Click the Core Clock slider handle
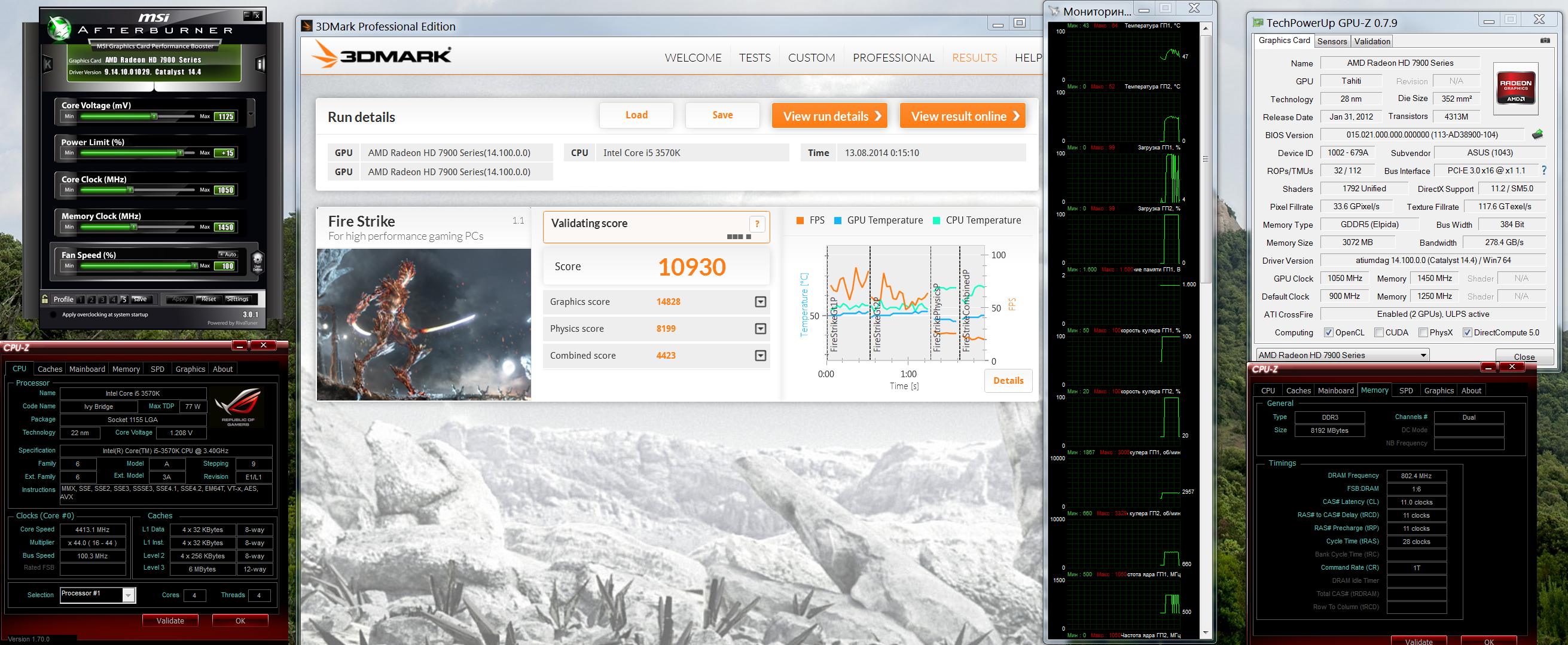1568x645 pixels. tap(130, 190)
